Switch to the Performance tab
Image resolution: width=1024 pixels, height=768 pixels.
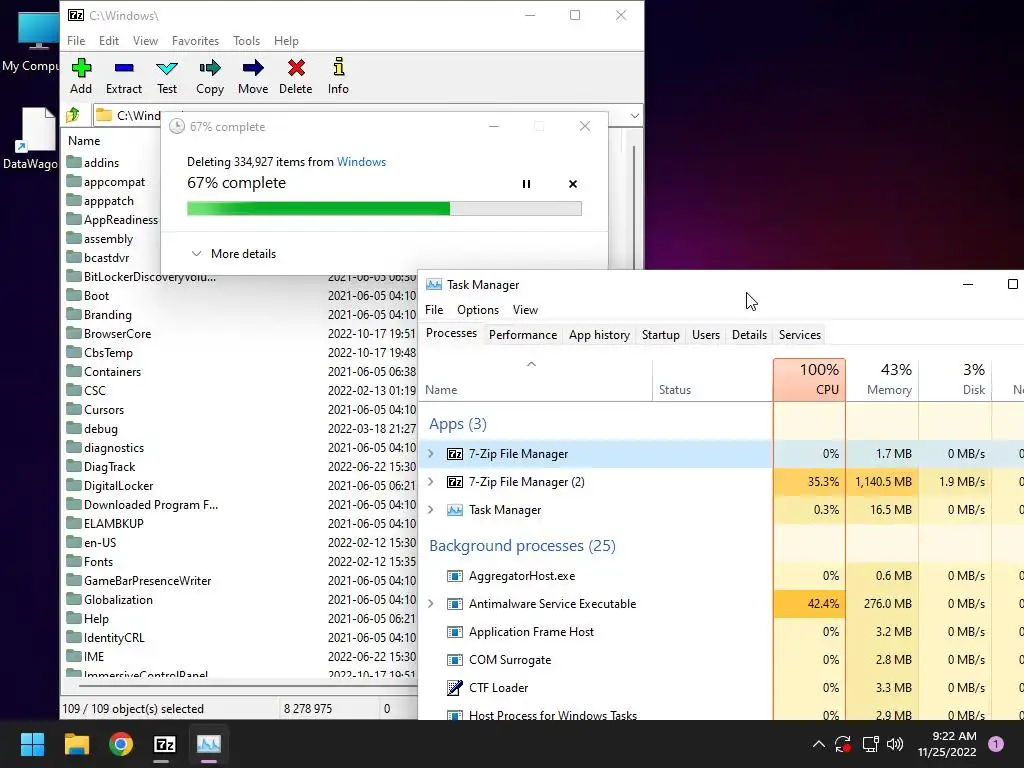(523, 335)
